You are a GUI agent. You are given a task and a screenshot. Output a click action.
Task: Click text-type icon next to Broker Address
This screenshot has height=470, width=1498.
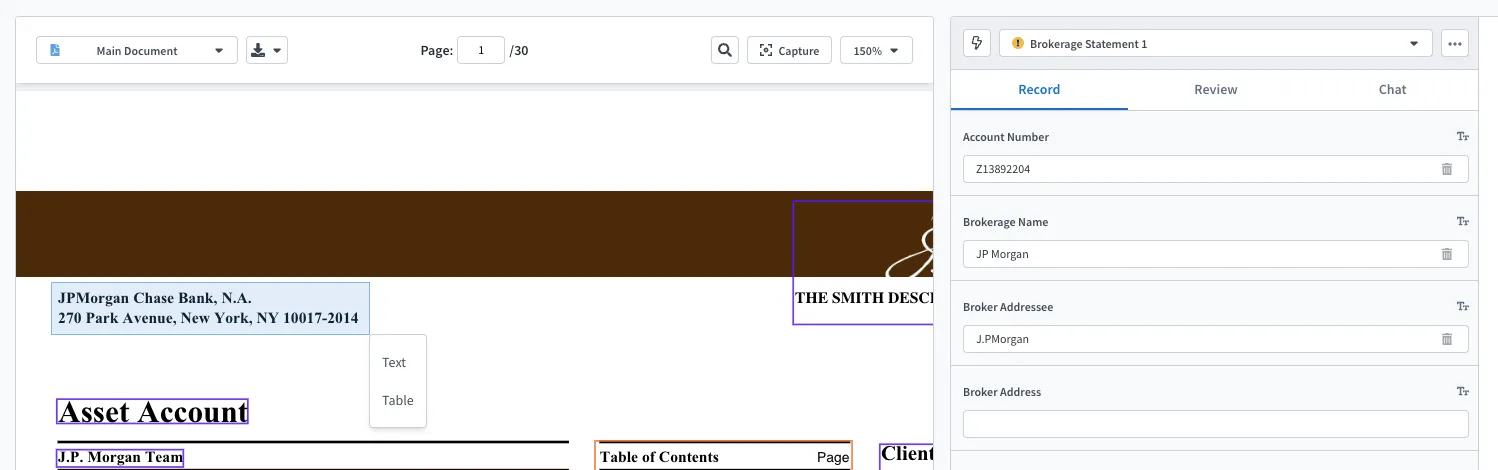tap(1462, 392)
